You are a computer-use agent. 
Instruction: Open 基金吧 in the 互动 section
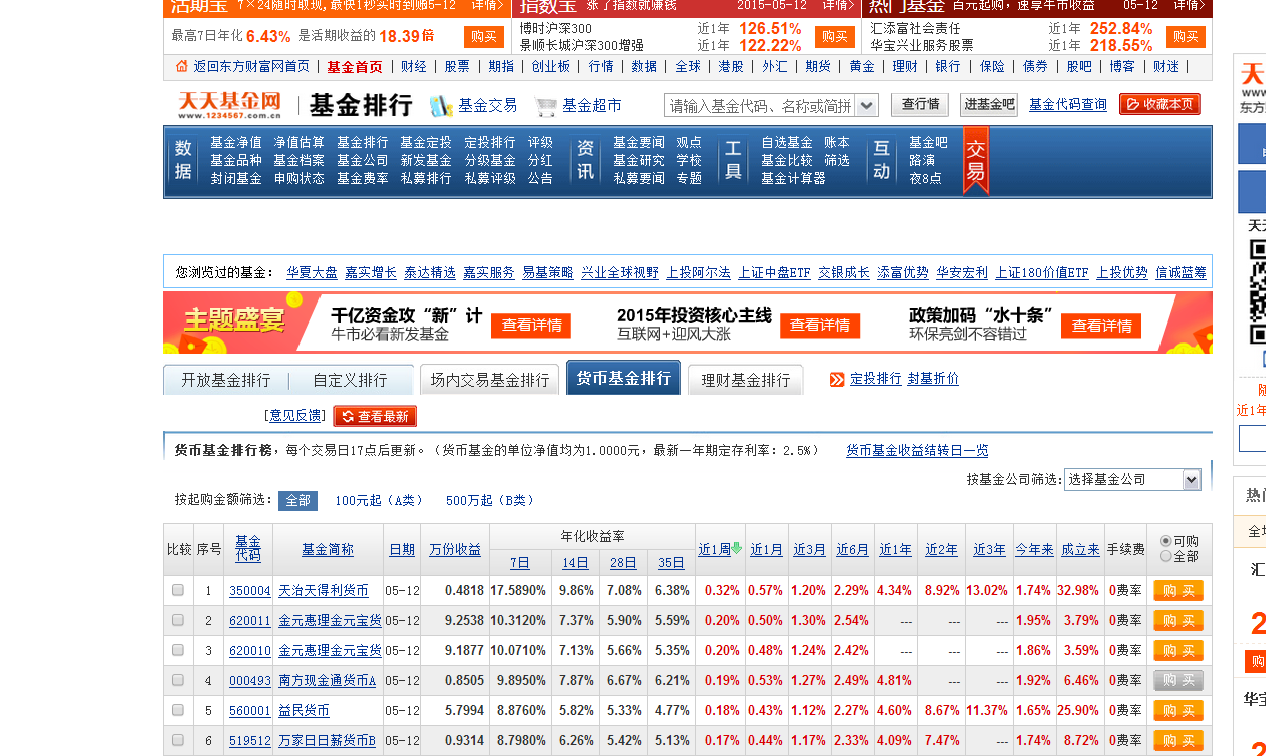(928, 143)
